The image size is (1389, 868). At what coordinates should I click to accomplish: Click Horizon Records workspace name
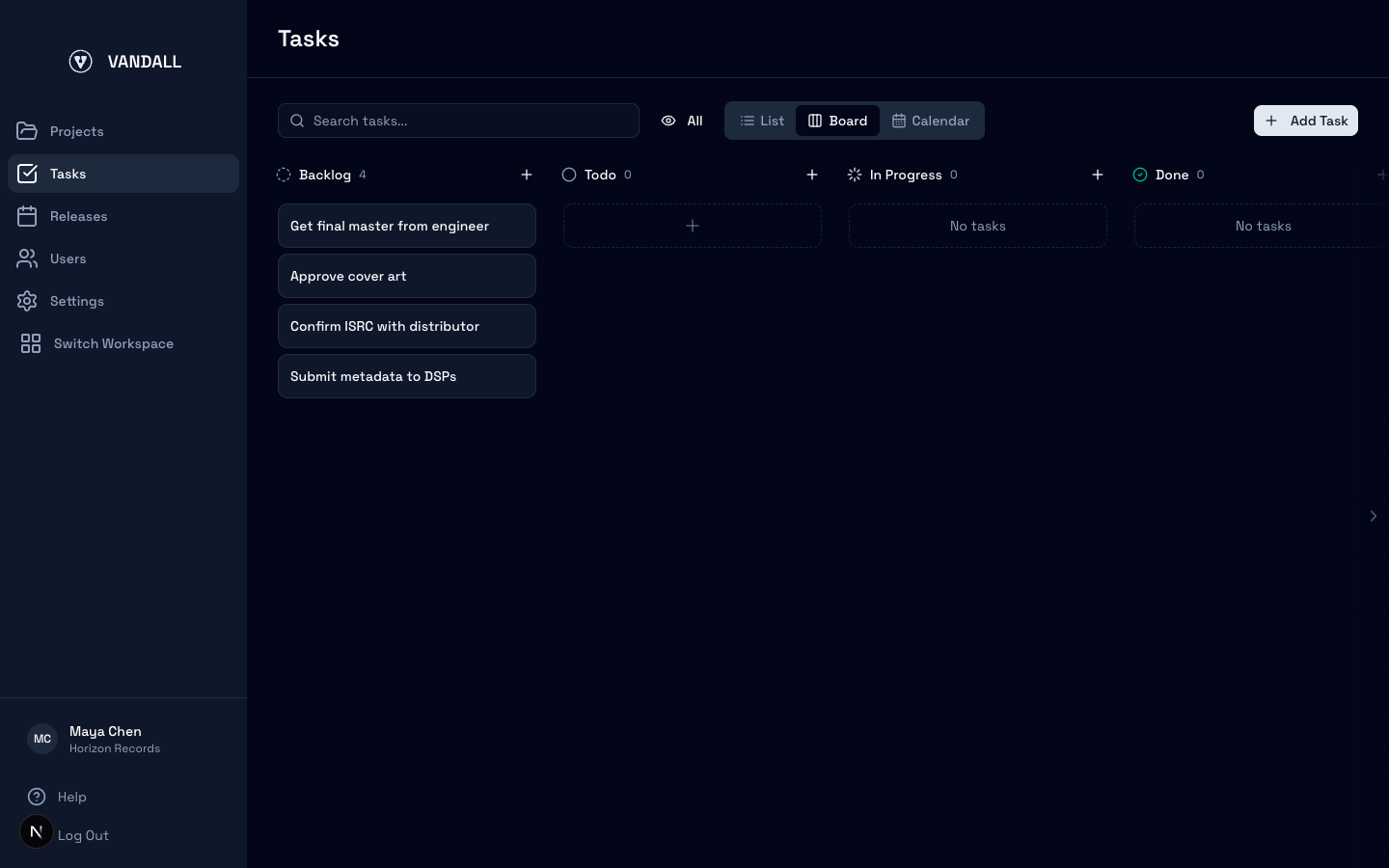(x=115, y=748)
